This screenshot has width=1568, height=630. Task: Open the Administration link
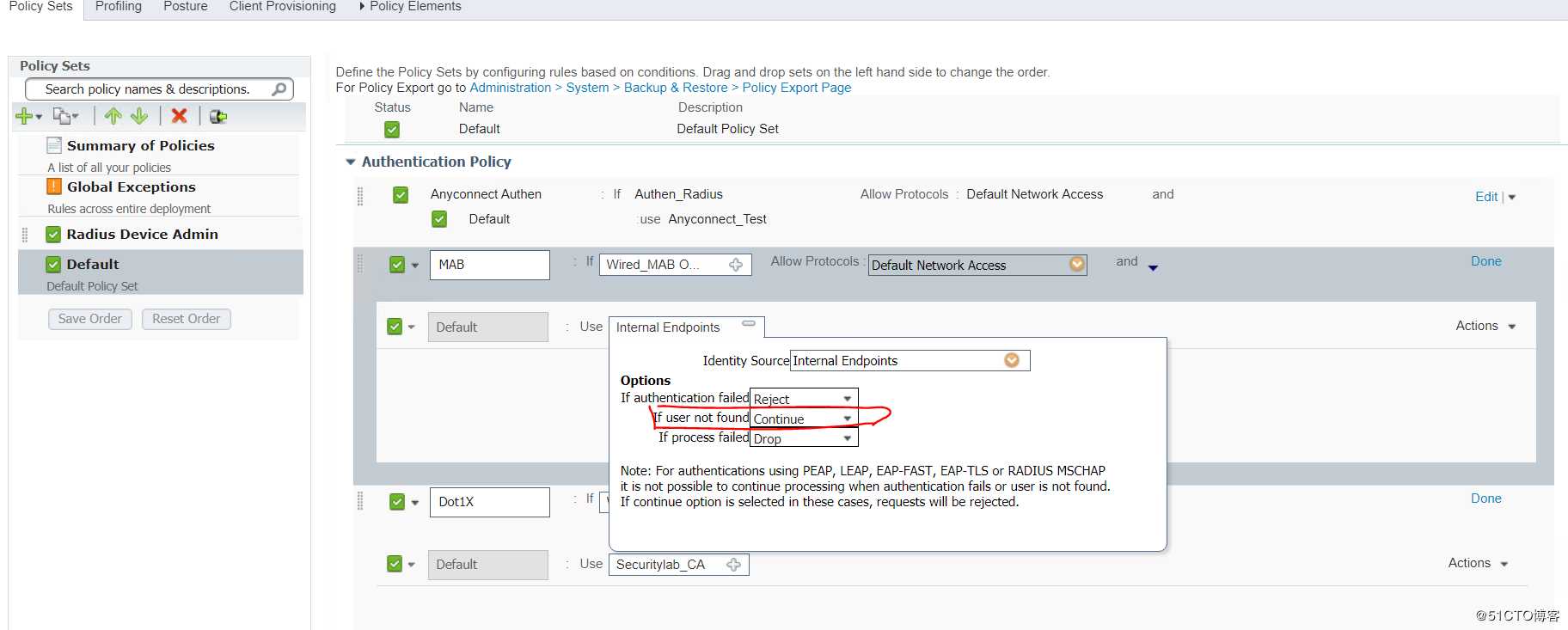[x=511, y=88]
